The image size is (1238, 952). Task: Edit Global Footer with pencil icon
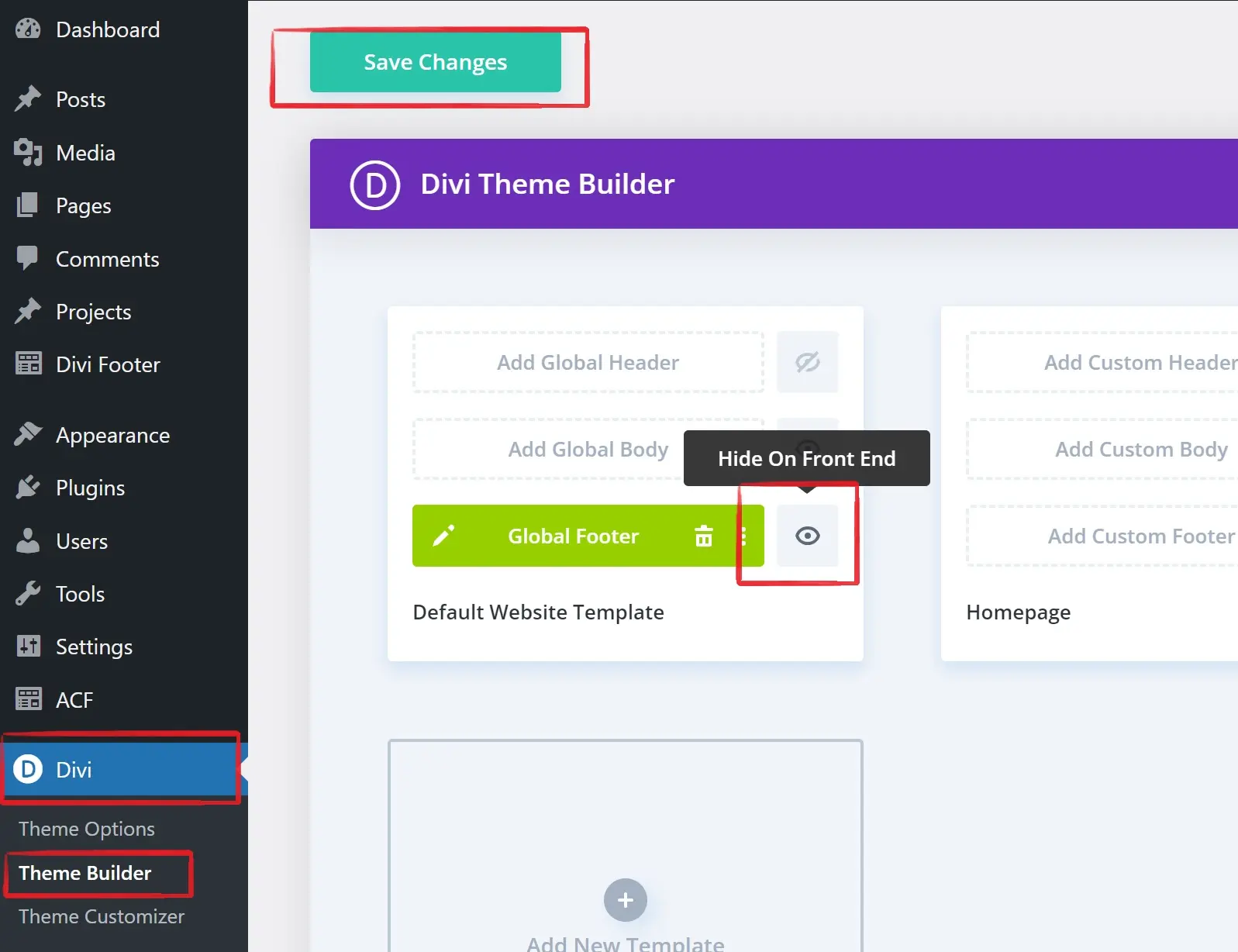(x=443, y=536)
